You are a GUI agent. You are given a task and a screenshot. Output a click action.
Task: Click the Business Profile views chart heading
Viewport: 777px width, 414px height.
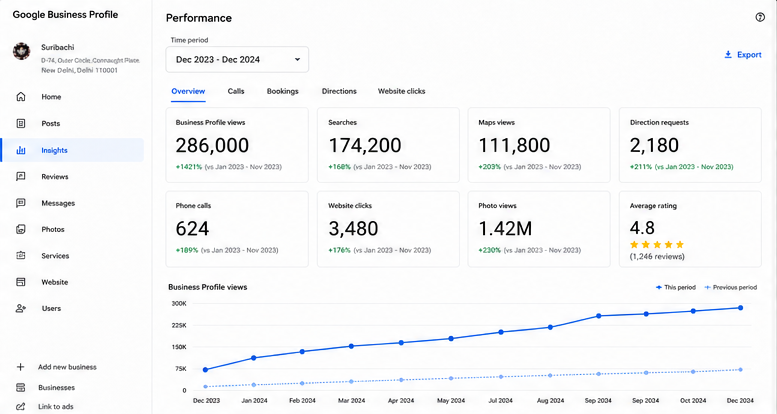208,287
